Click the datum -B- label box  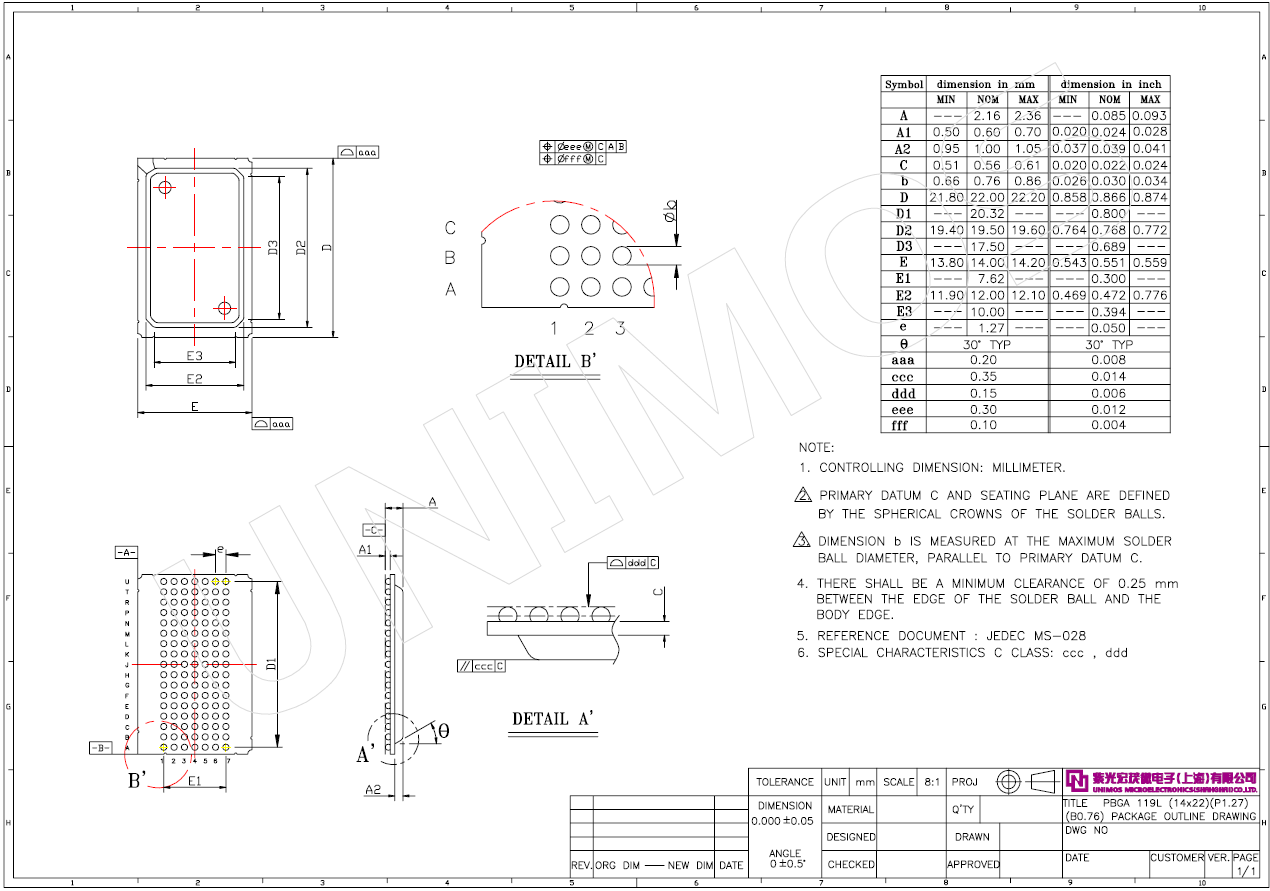pos(99,747)
